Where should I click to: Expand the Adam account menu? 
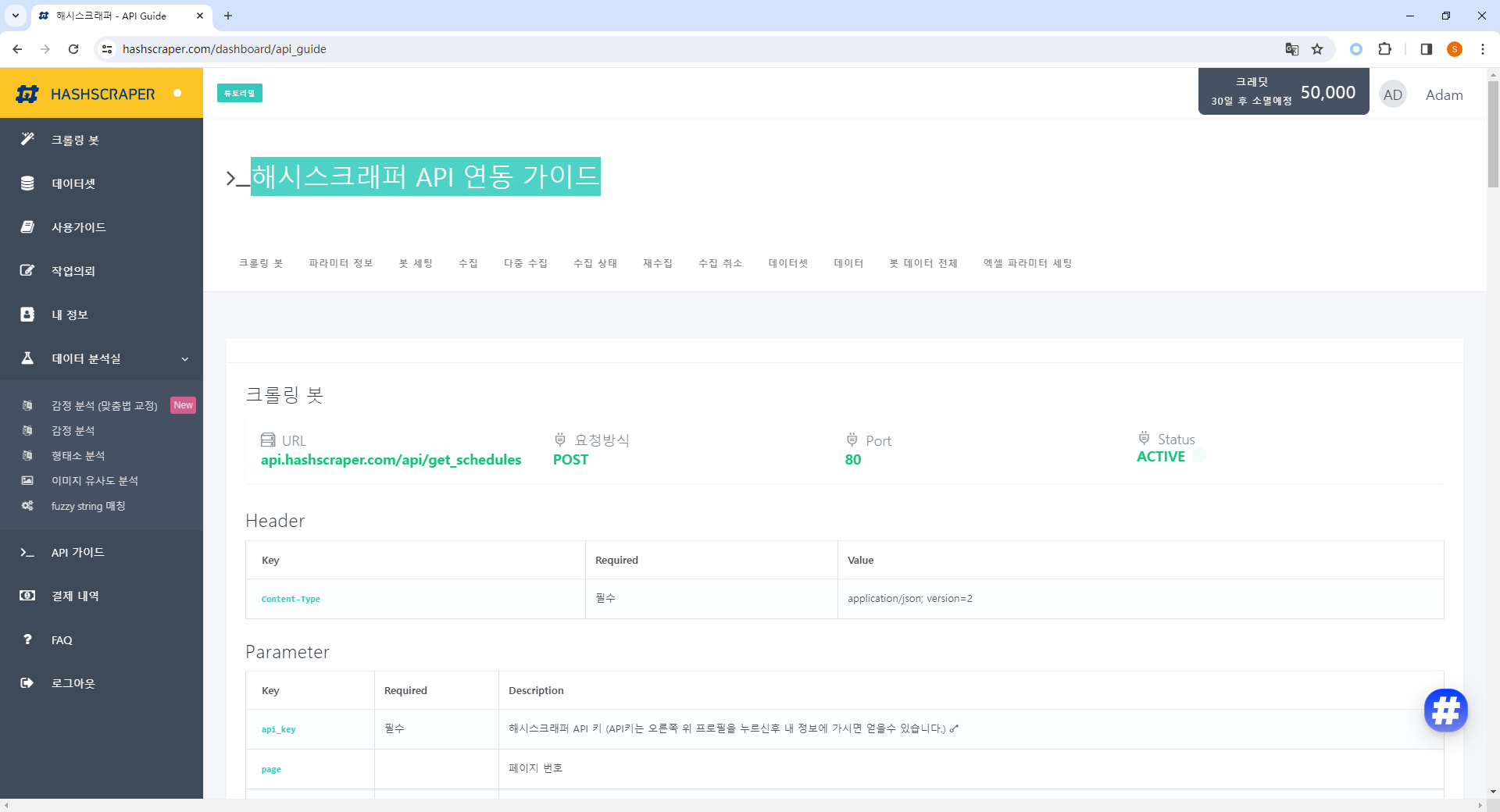1444,94
